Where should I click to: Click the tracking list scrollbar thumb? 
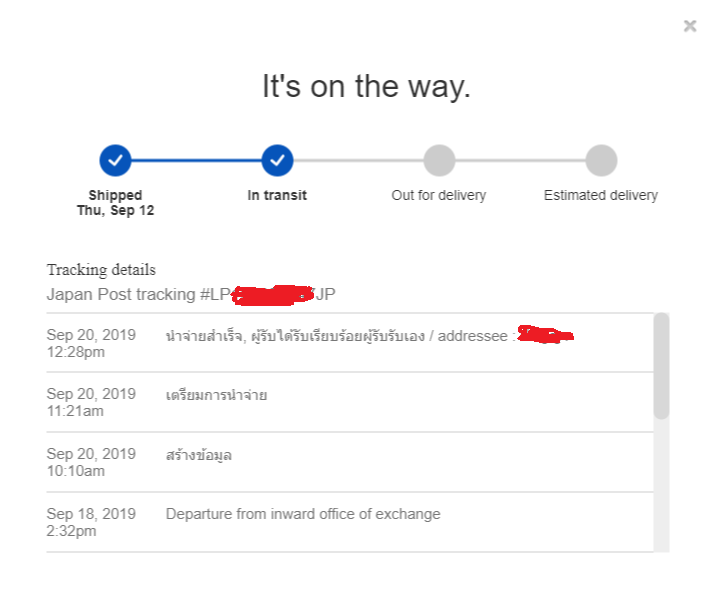click(661, 366)
